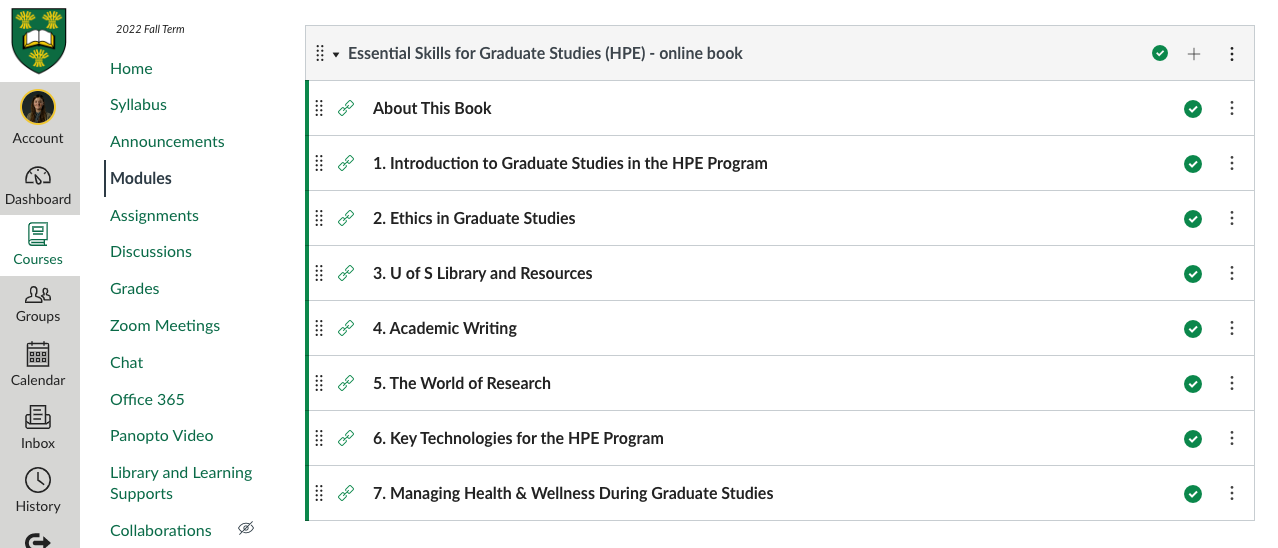Open the Dashboard speedometer icon
The width and height of the screenshot is (1278, 548).
coord(38,176)
